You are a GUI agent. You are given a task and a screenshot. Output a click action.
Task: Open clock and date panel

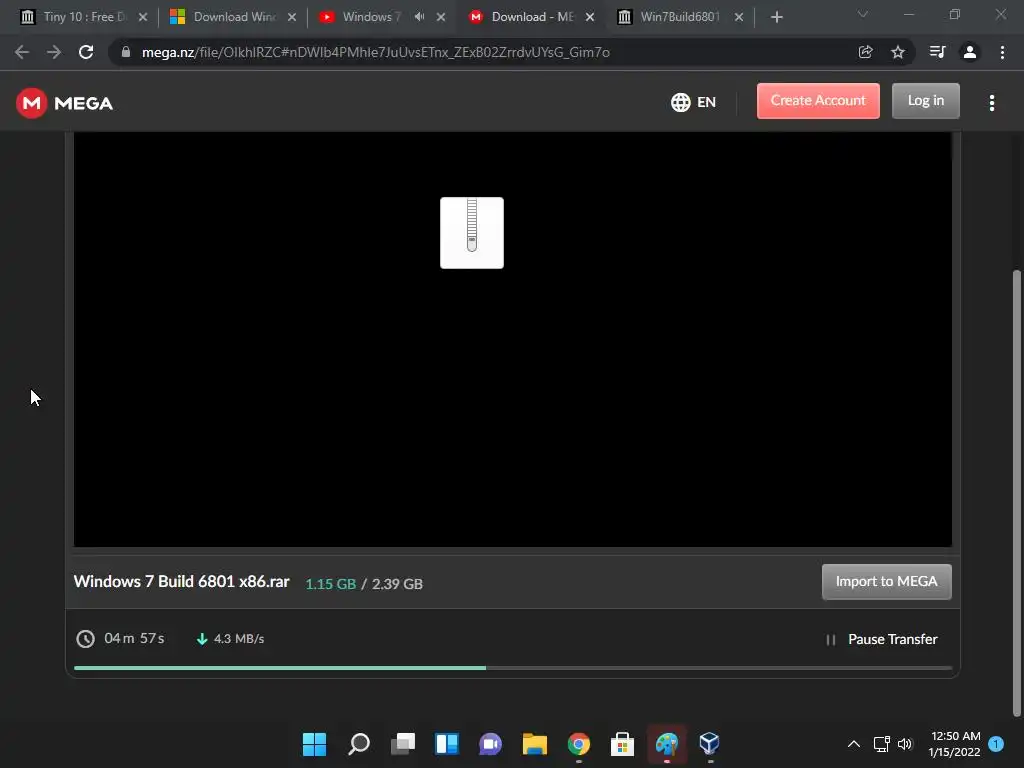tap(955, 744)
